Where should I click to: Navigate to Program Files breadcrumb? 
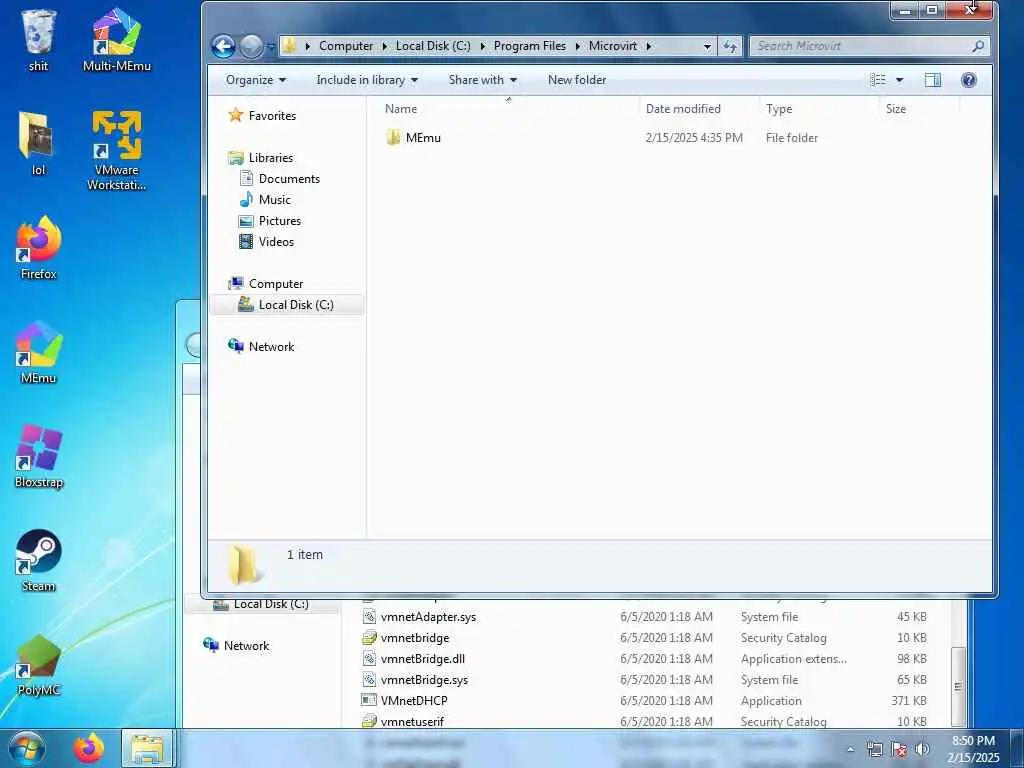(530, 46)
